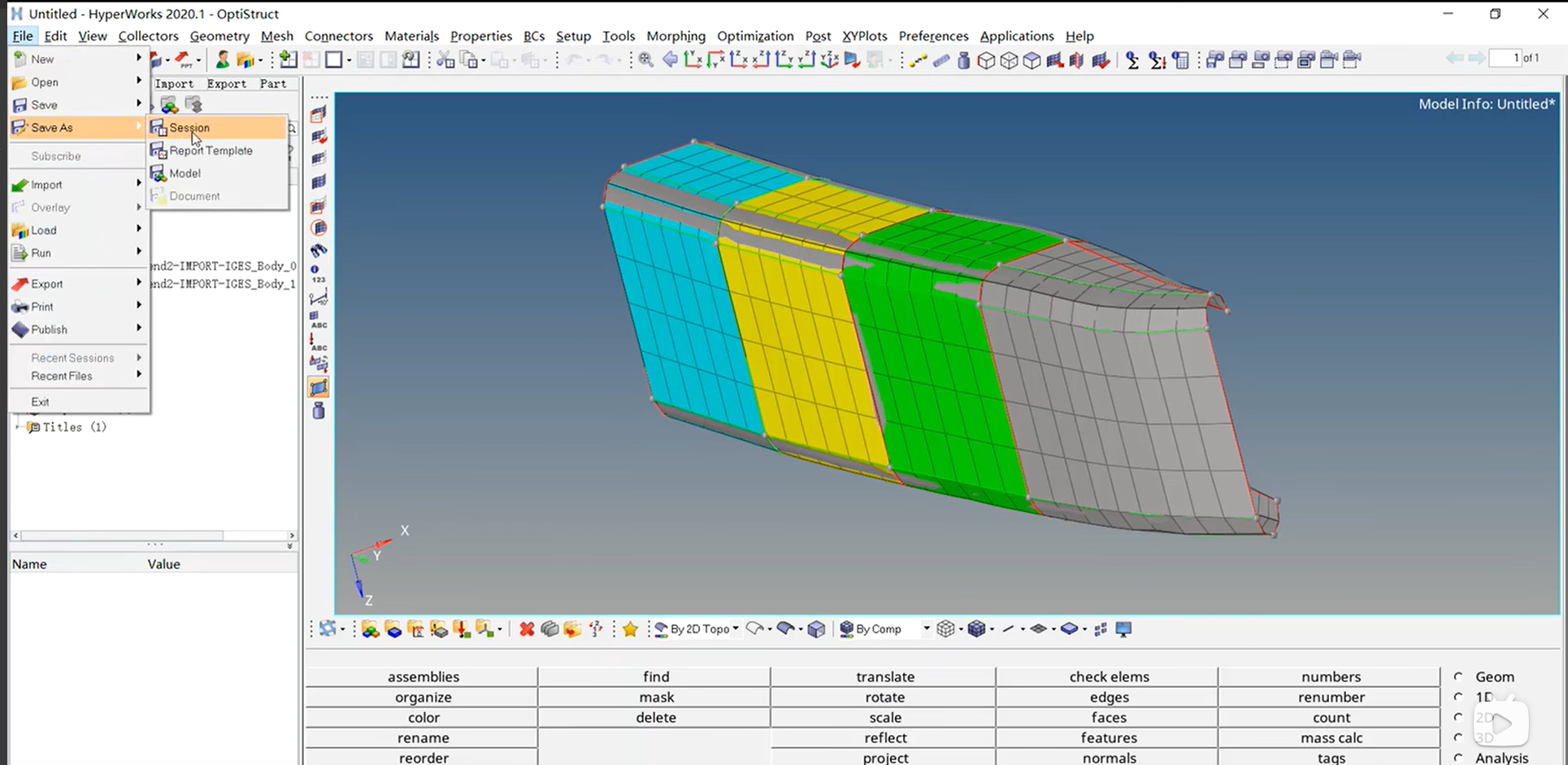Expand the Recent Files submenu

(x=78, y=376)
